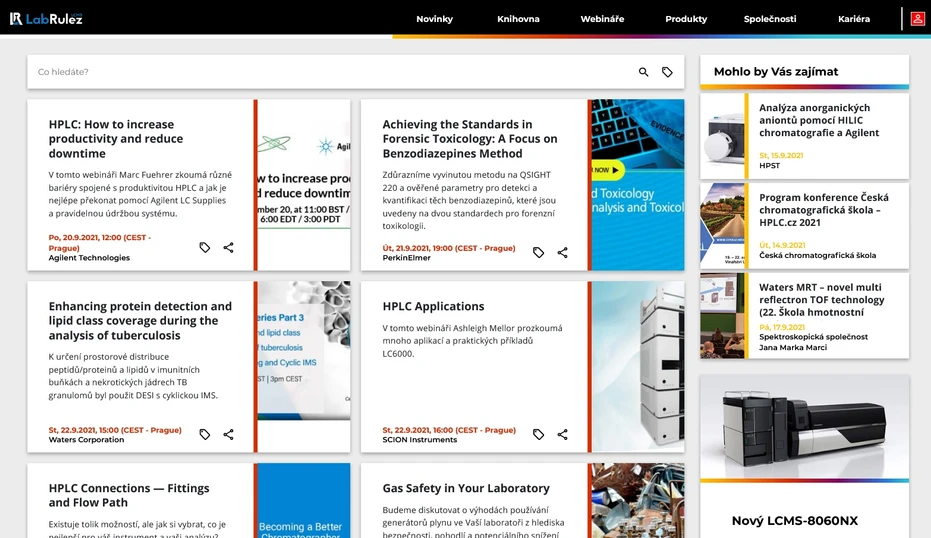Click date 'St, 22.9.2021, 15:00 (CEST - Prague)'
This screenshot has height=538, width=931.
[x=115, y=430]
